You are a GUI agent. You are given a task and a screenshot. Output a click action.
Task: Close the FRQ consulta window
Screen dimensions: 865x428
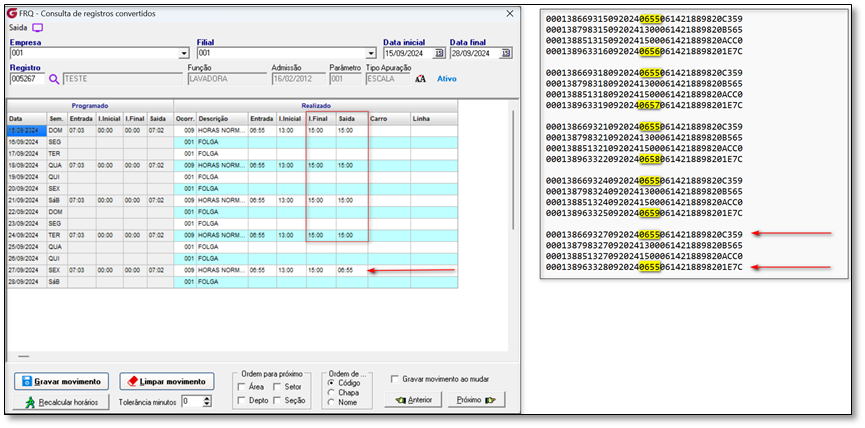pos(510,14)
